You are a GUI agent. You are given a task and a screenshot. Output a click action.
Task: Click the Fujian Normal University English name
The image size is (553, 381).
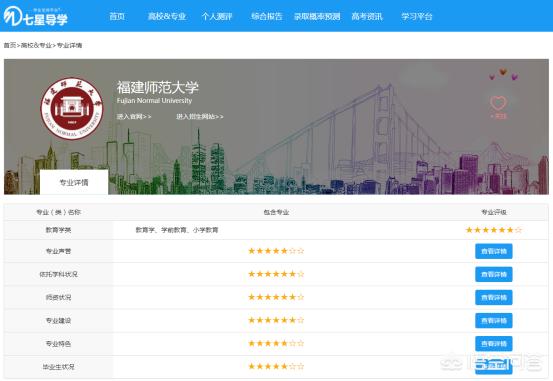(154, 101)
